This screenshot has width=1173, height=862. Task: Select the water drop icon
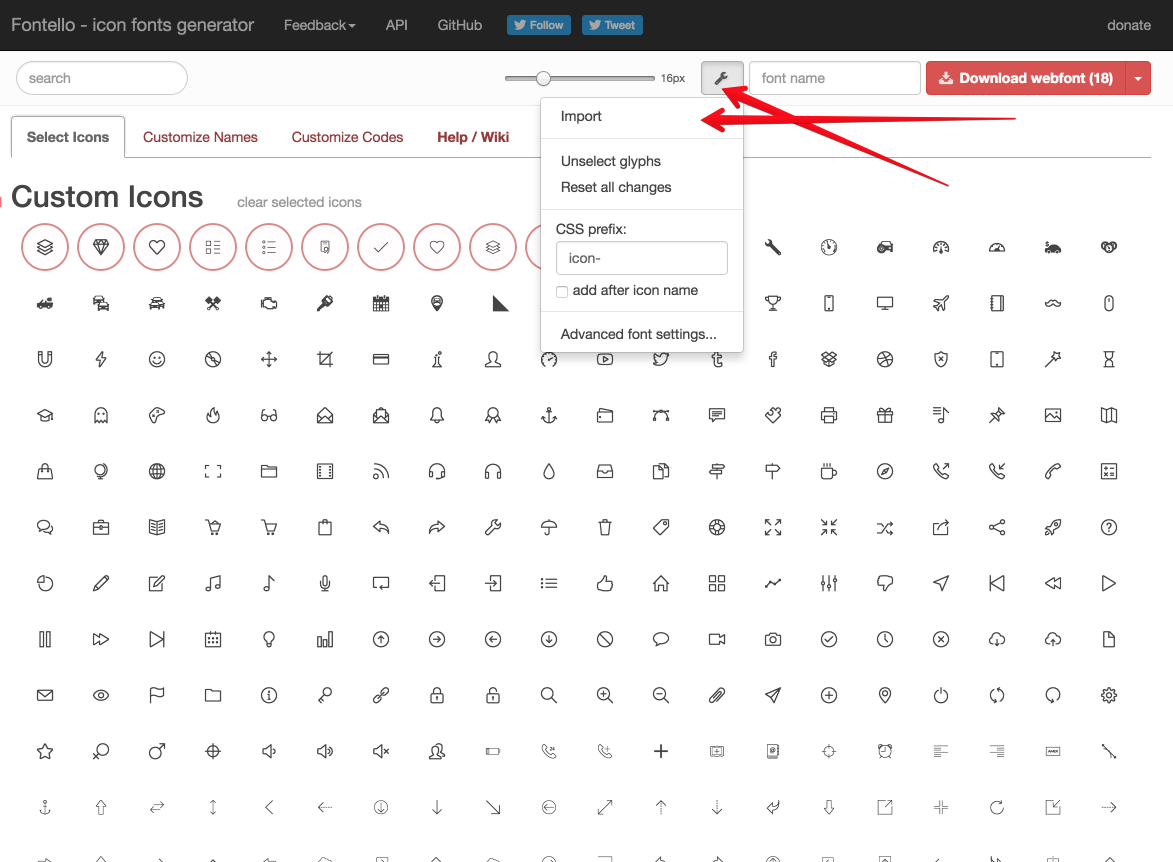click(549, 471)
